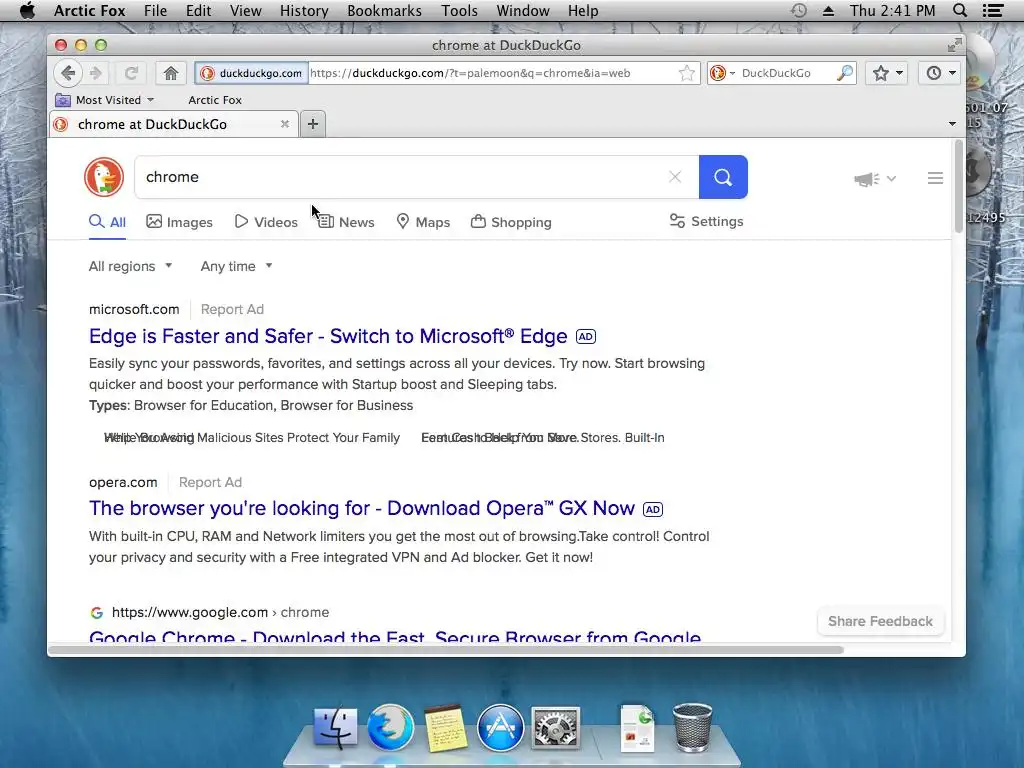The width and height of the screenshot is (1024, 768).
Task: Click the eject icon in menu bar
Action: 828,10
